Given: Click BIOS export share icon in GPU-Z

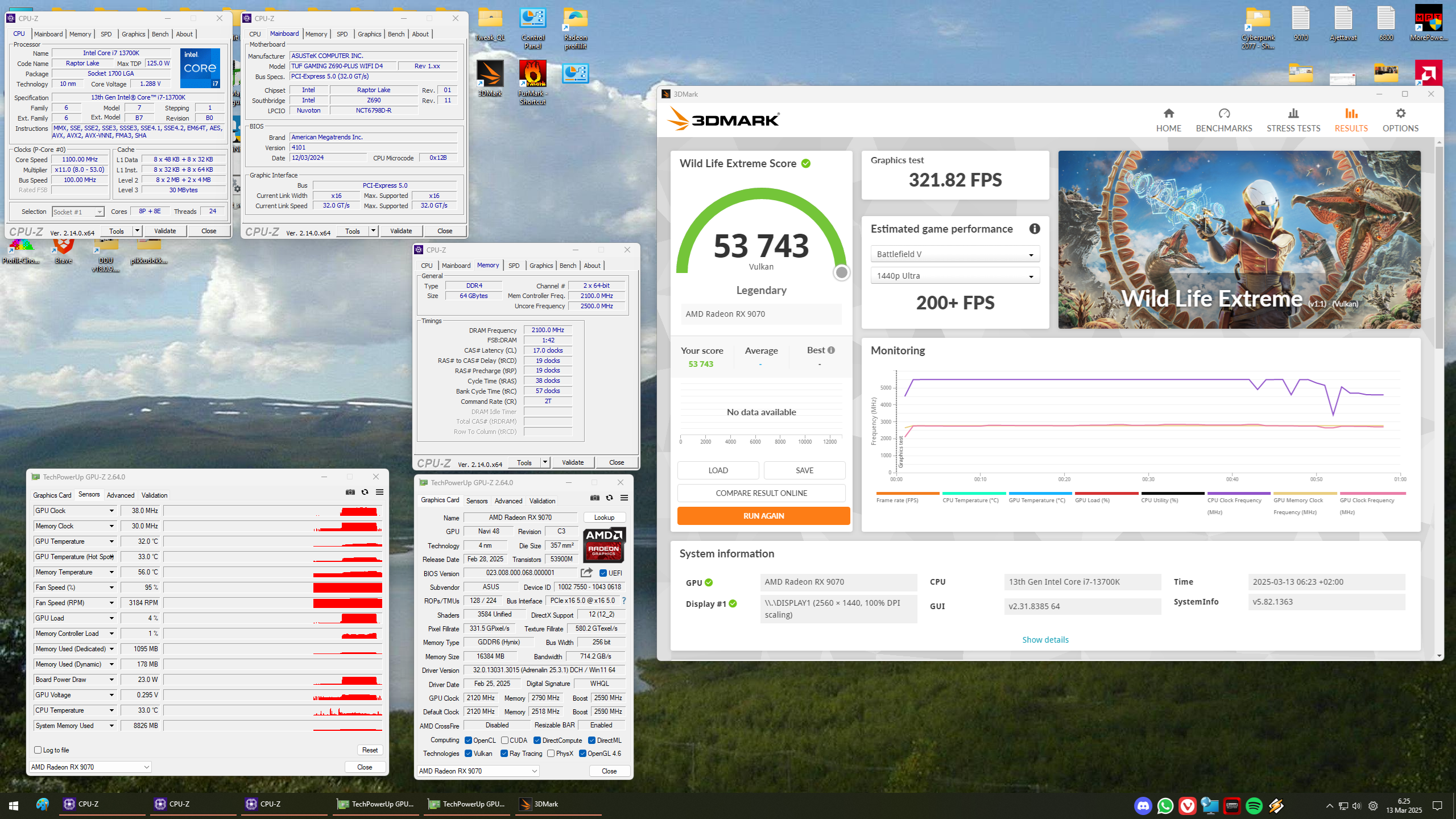Looking at the screenshot, I should (586, 573).
